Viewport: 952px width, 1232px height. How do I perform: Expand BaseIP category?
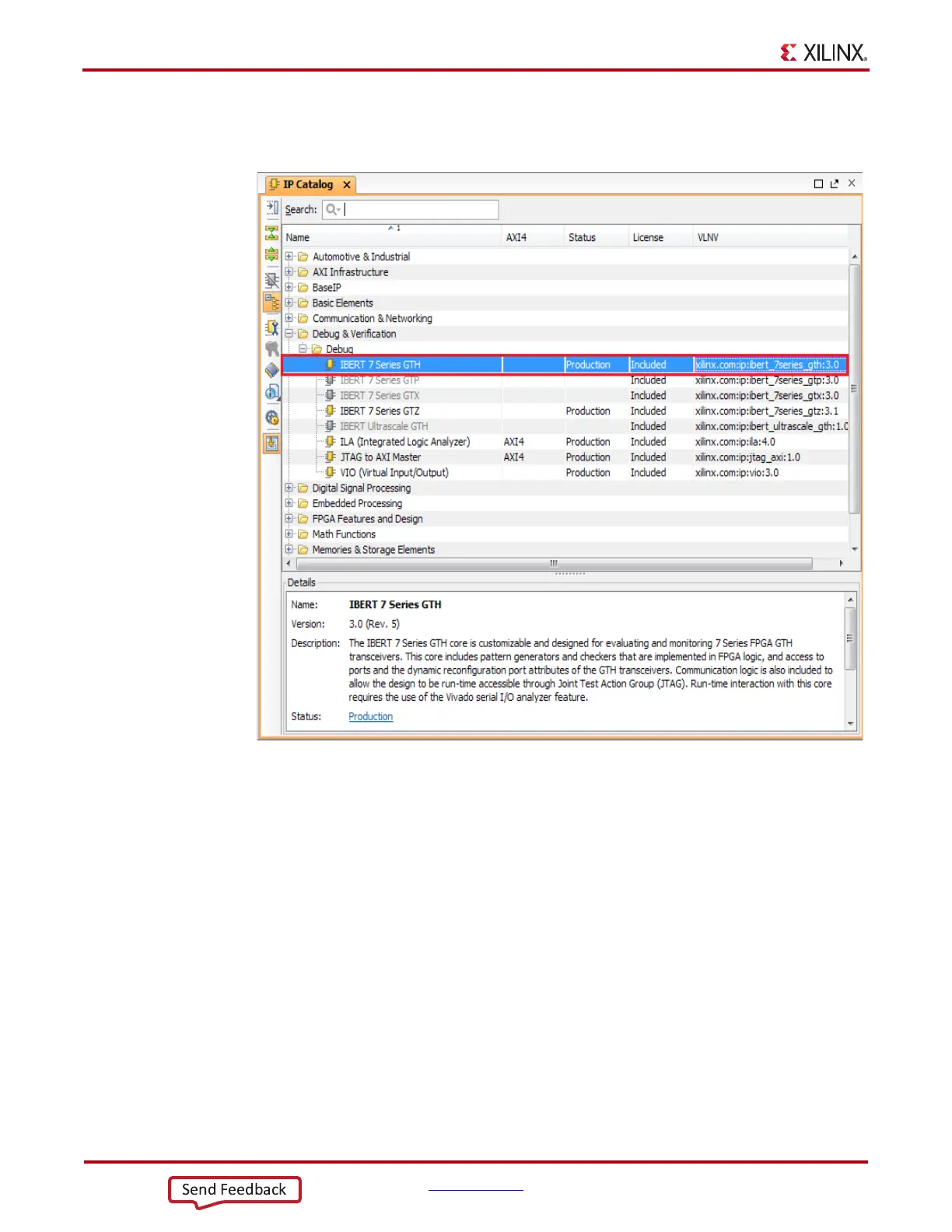pos(289,287)
